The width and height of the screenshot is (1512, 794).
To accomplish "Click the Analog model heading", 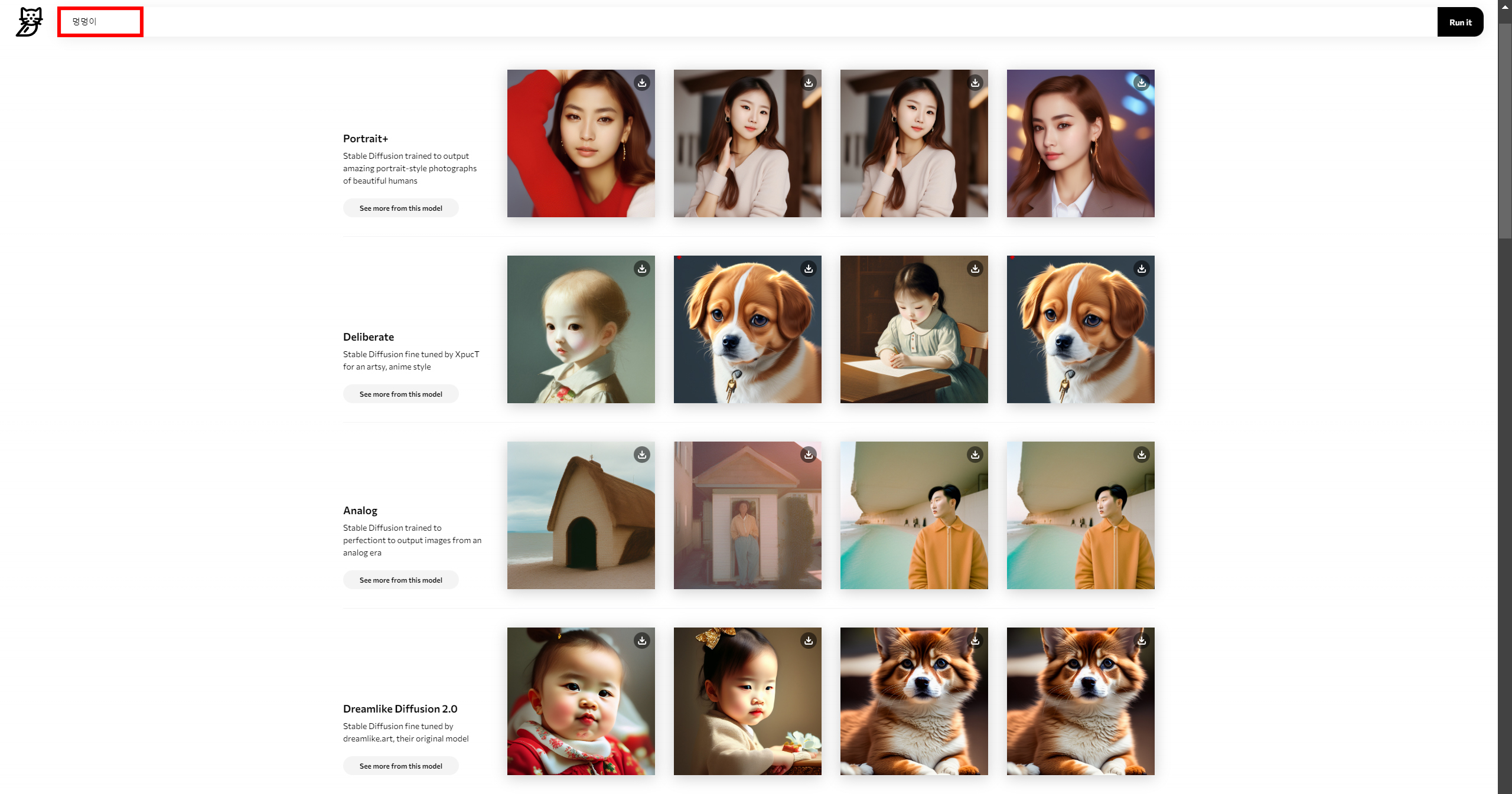I will click(360, 510).
